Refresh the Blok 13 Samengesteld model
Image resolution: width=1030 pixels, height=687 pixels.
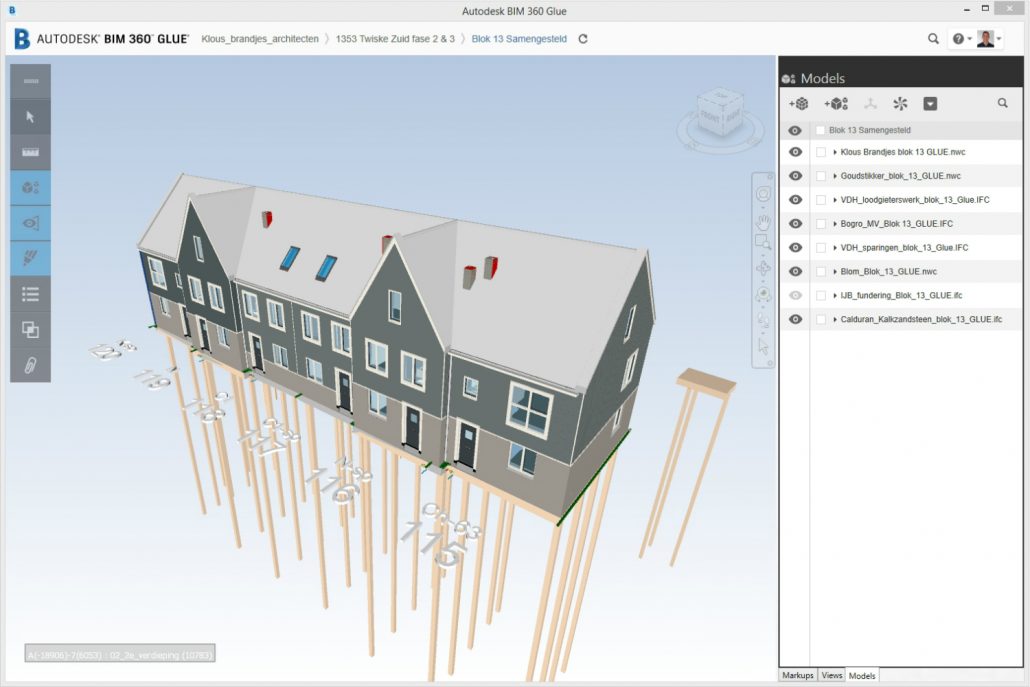(x=583, y=39)
